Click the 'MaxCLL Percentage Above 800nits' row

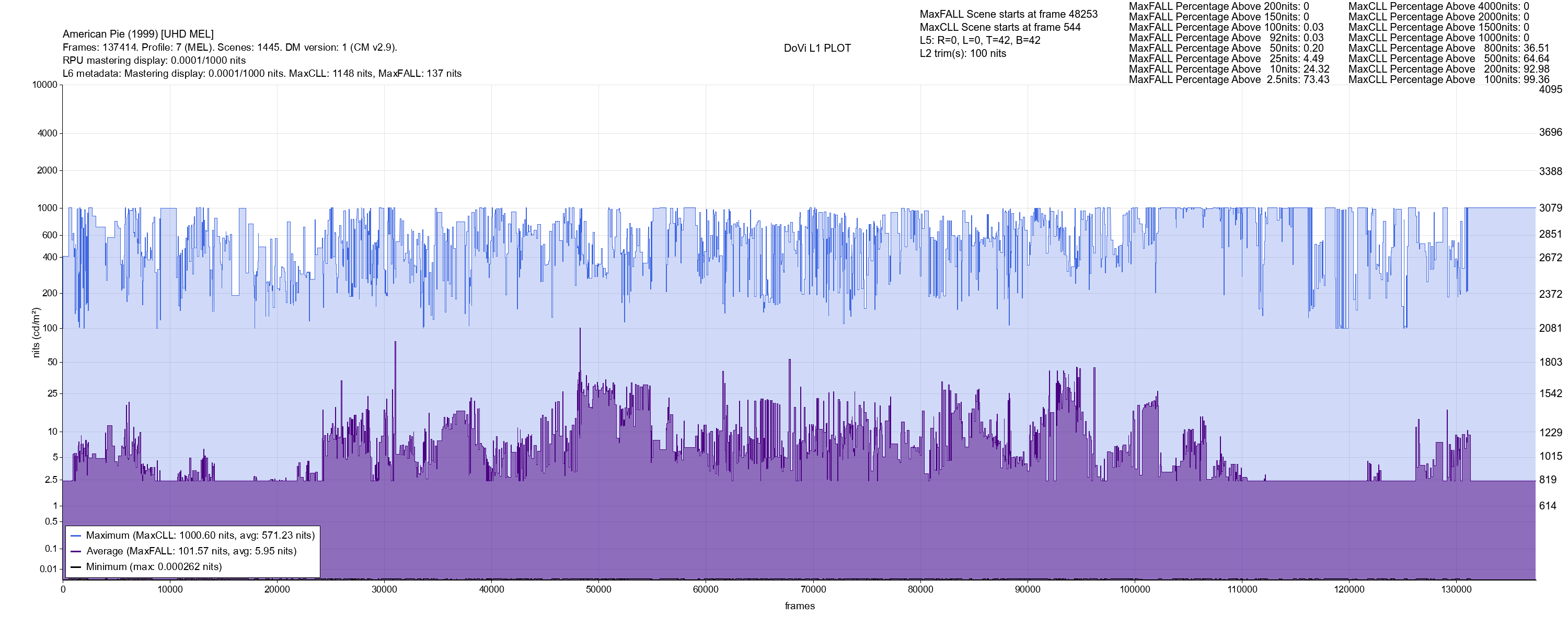tap(1448, 48)
